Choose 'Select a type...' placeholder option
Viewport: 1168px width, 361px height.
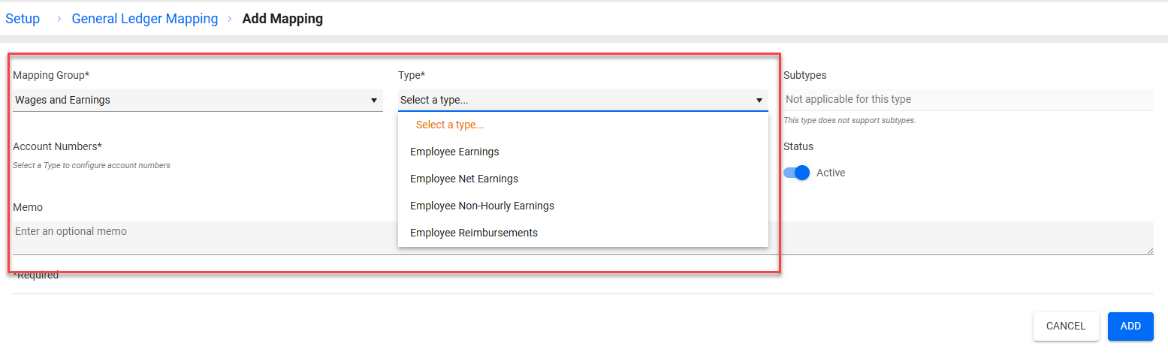(x=583, y=125)
